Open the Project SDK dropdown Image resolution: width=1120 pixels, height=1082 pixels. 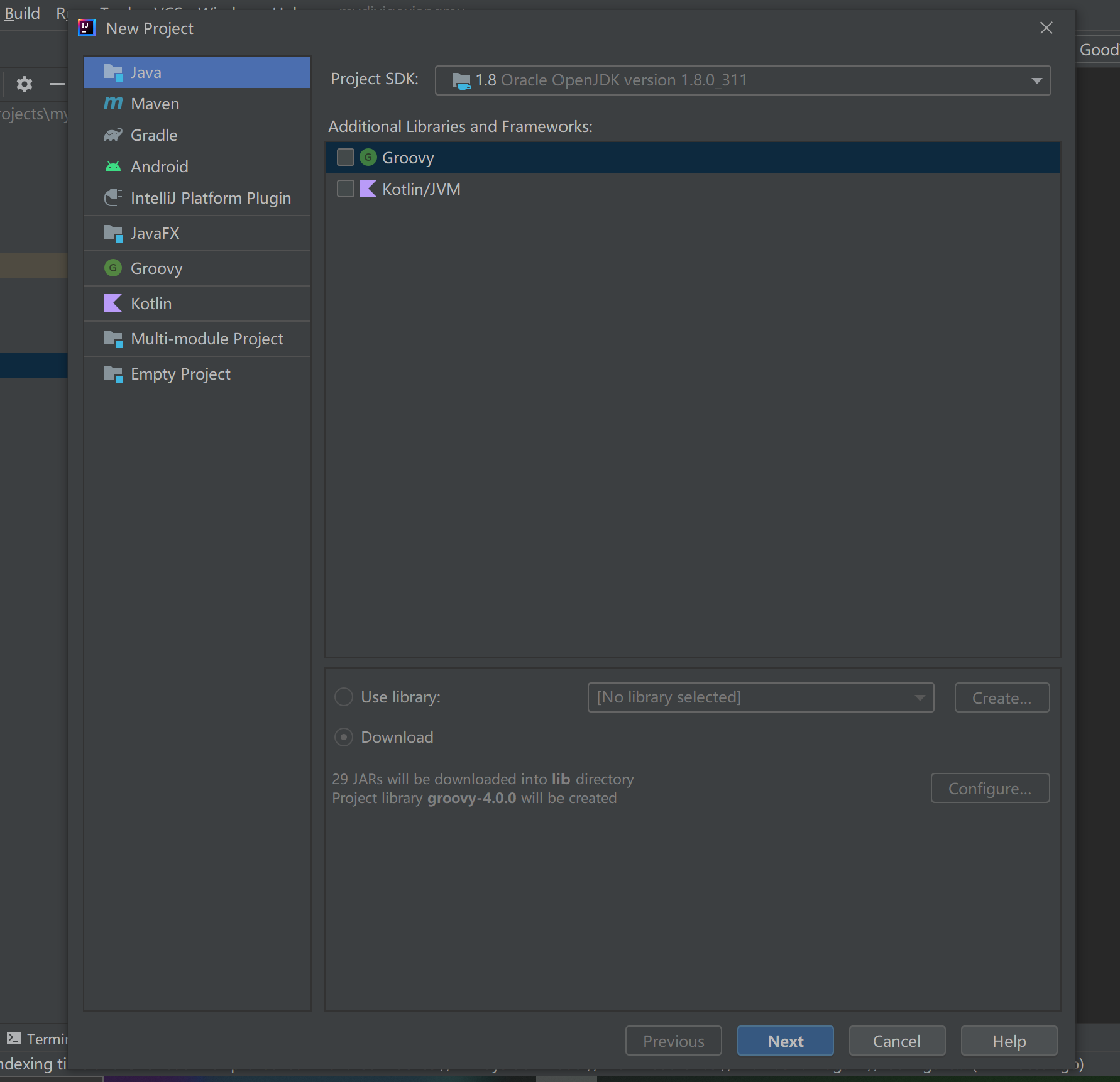tap(743, 80)
